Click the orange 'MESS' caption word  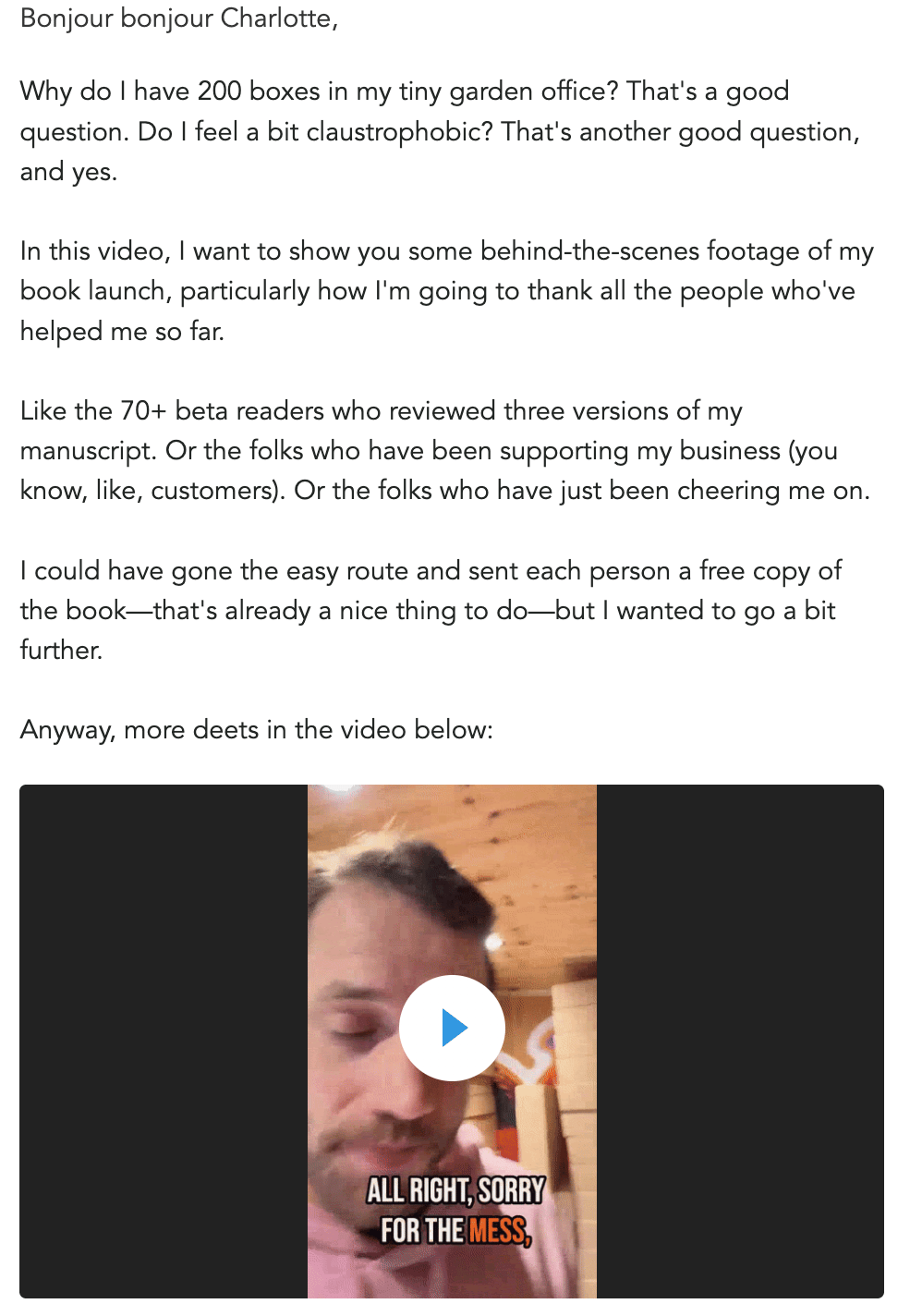click(499, 1231)
